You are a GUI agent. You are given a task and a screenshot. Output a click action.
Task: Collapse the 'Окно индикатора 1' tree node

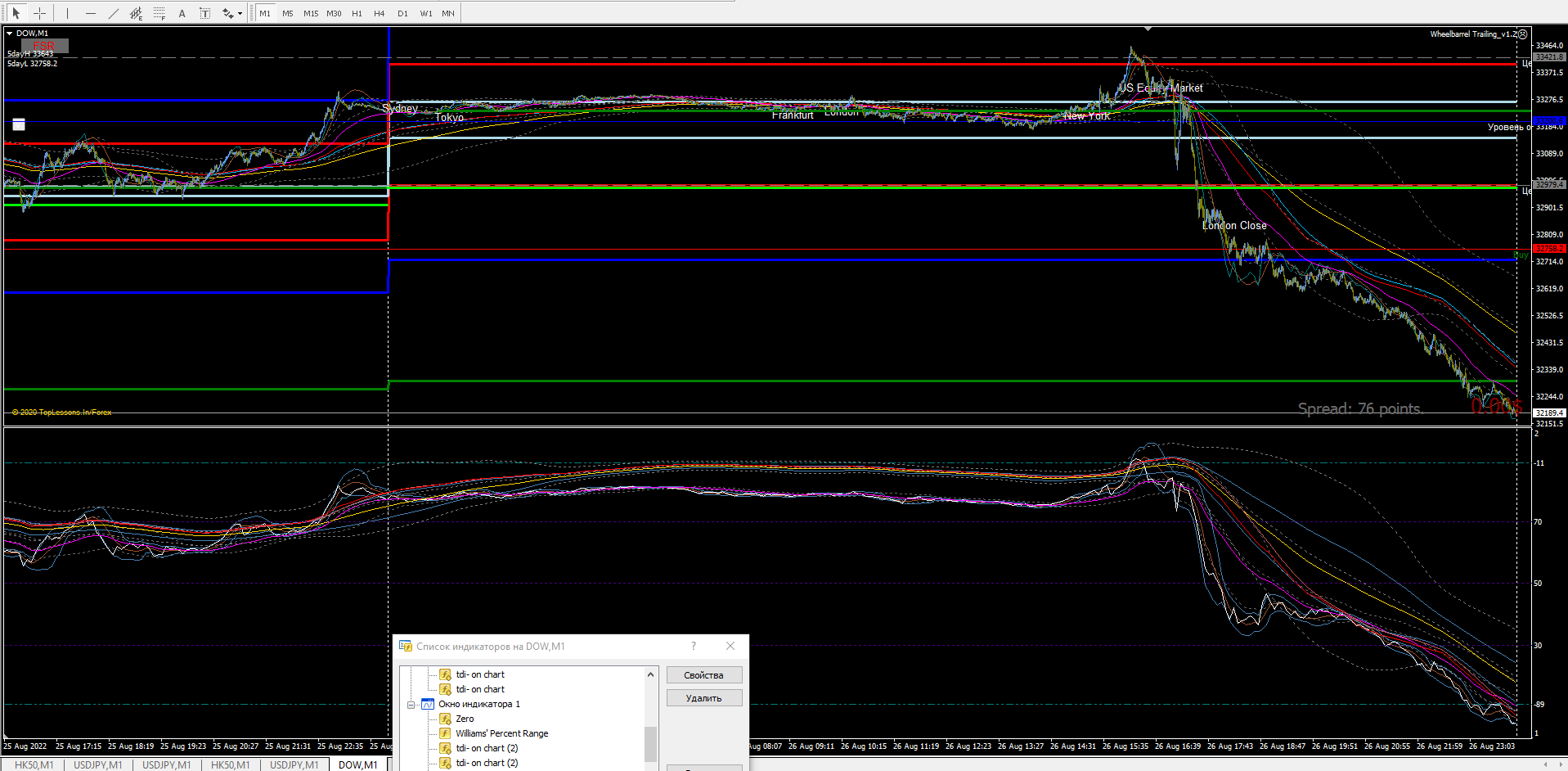point(411,705)
